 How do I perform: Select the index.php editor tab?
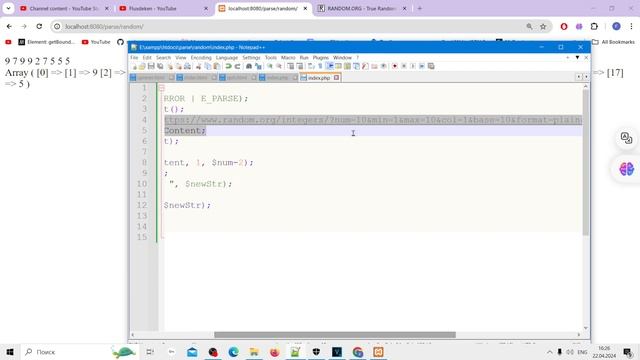click(x=319, y=78)
